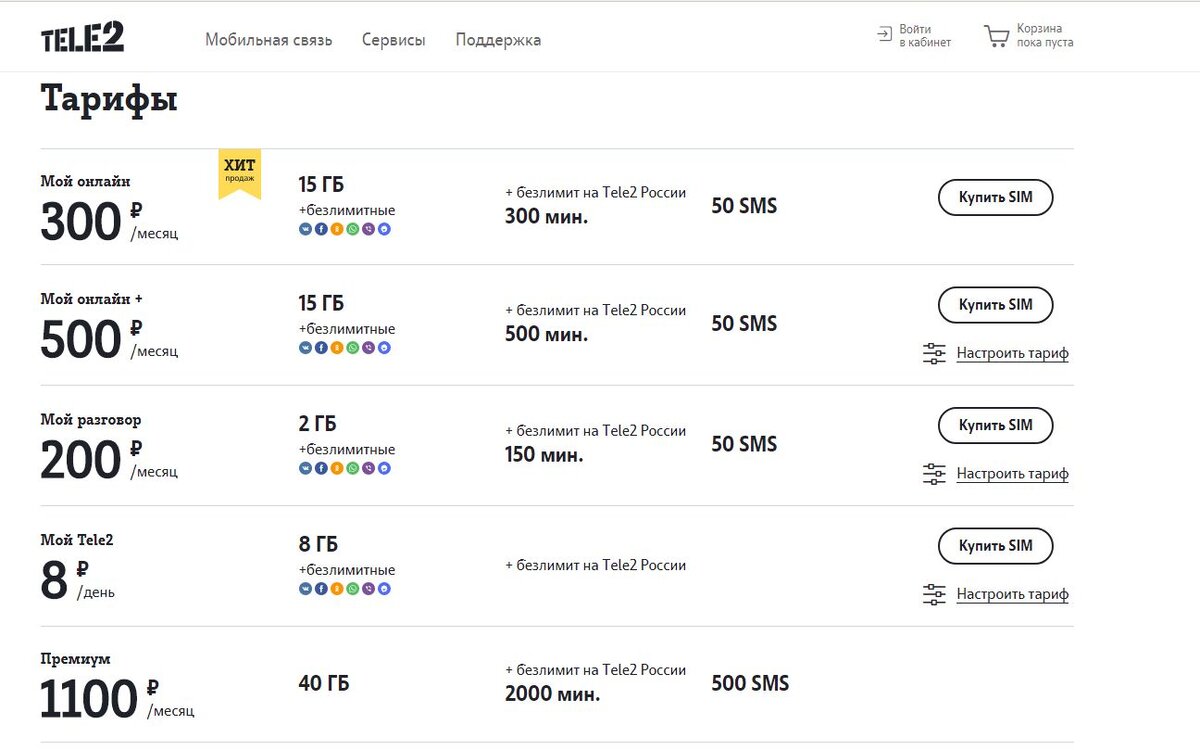Open the shopping cart icon
This screenshot has height=750, width=1200.
[996, 37]
